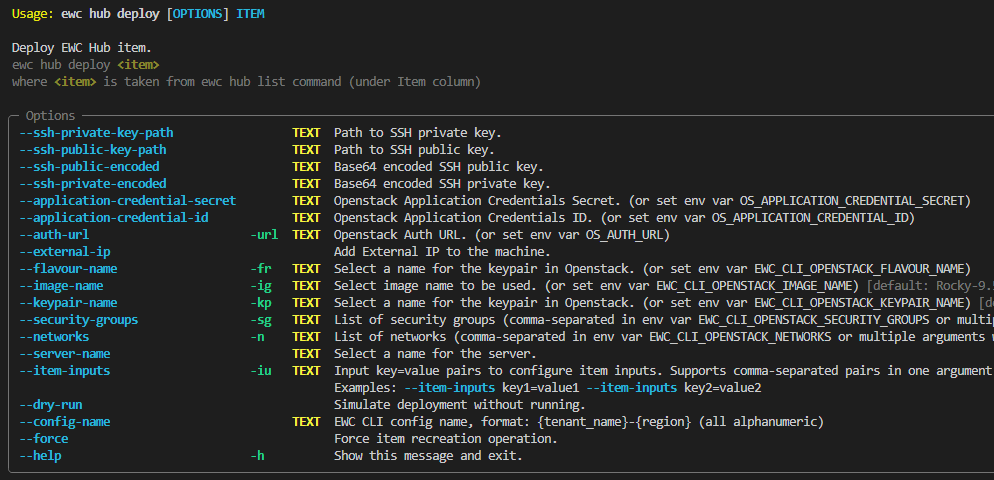This screenshot has width=994, height=480.
Task: Click --application-credential-secret option name
Action: pos(127,201)
